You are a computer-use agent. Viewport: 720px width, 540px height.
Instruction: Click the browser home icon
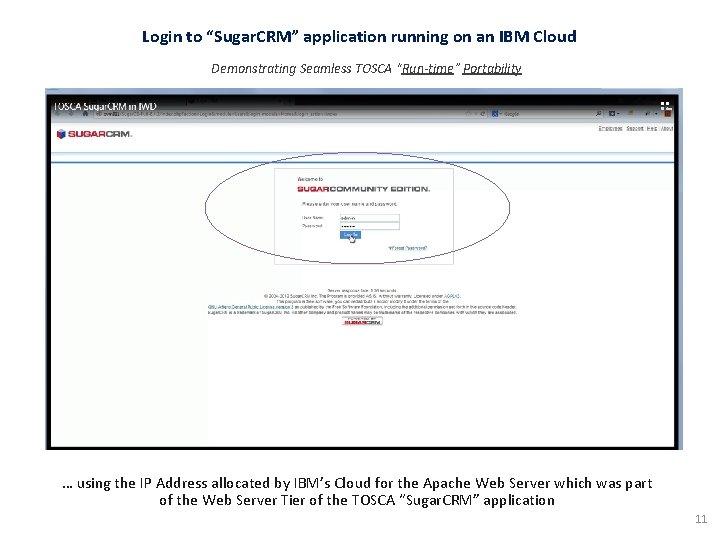click(85, 113)
